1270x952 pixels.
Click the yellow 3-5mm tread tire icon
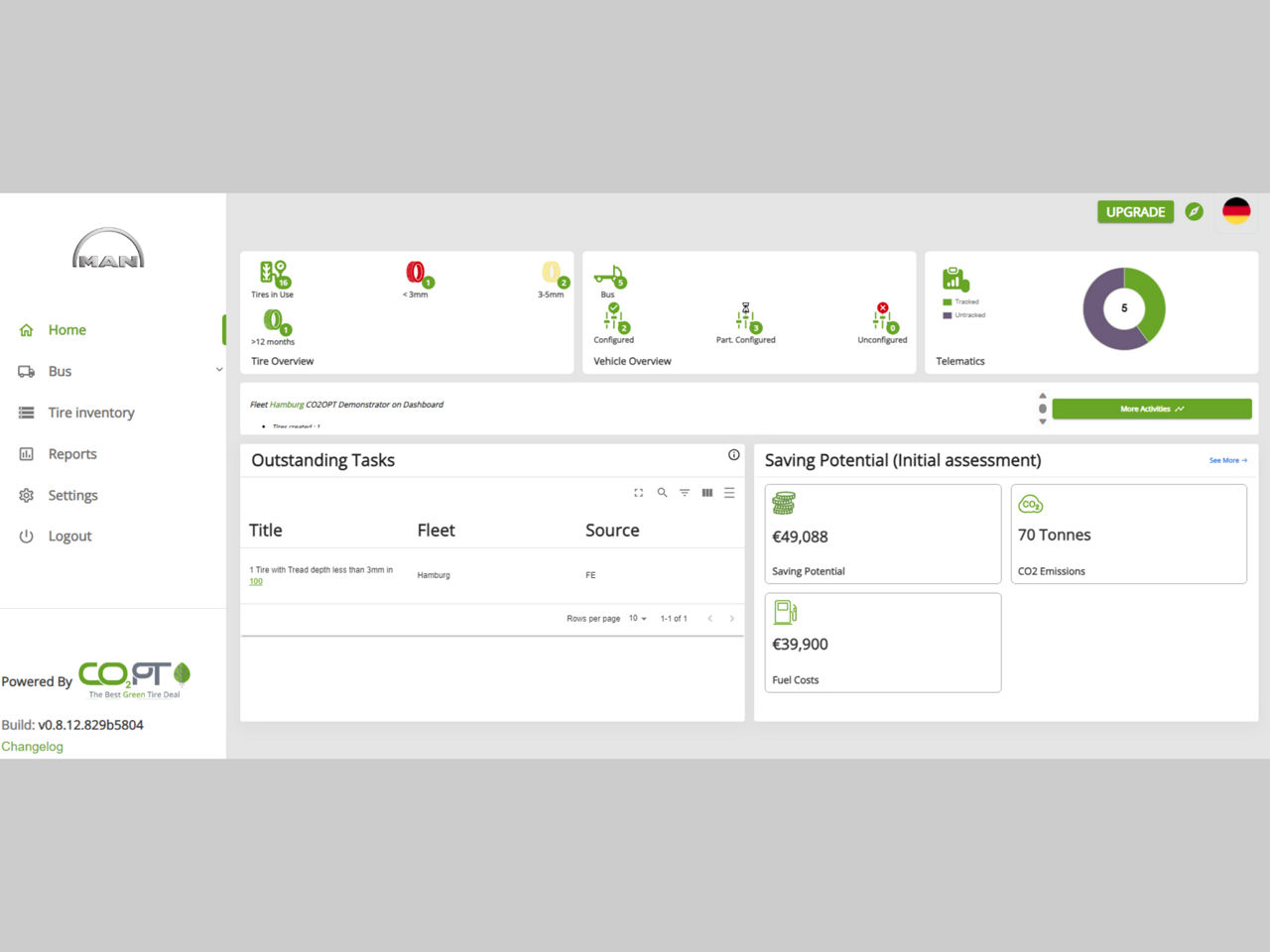(552, 275)
